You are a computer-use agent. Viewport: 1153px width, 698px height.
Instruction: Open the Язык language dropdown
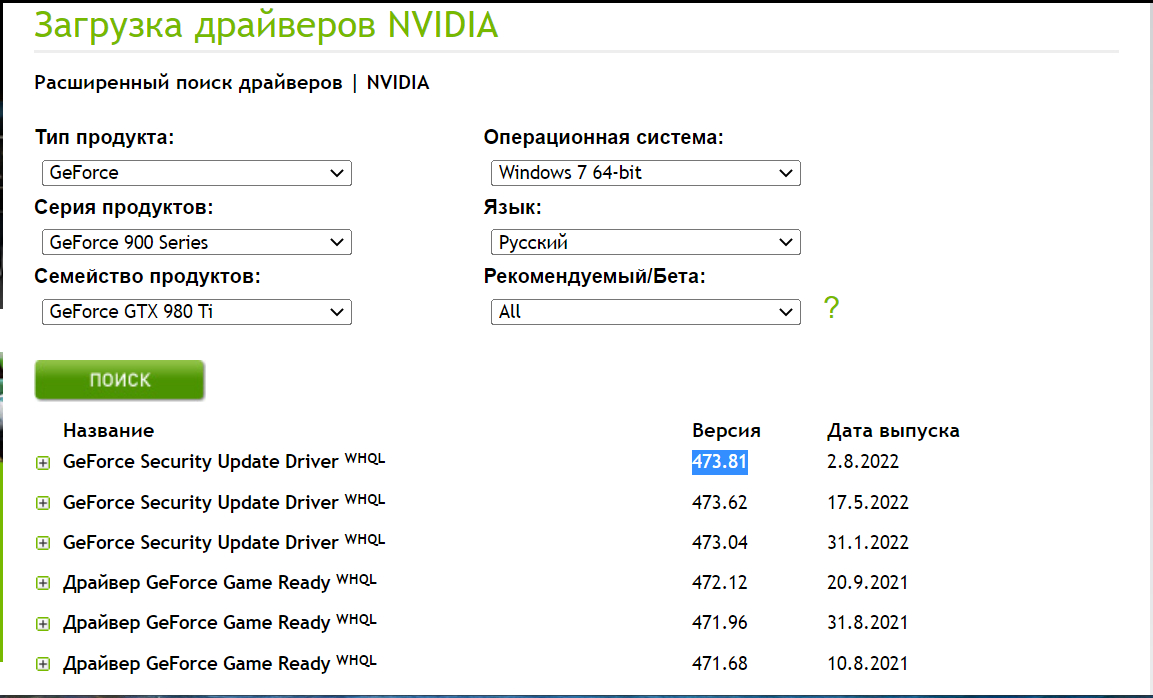point(646,242)
